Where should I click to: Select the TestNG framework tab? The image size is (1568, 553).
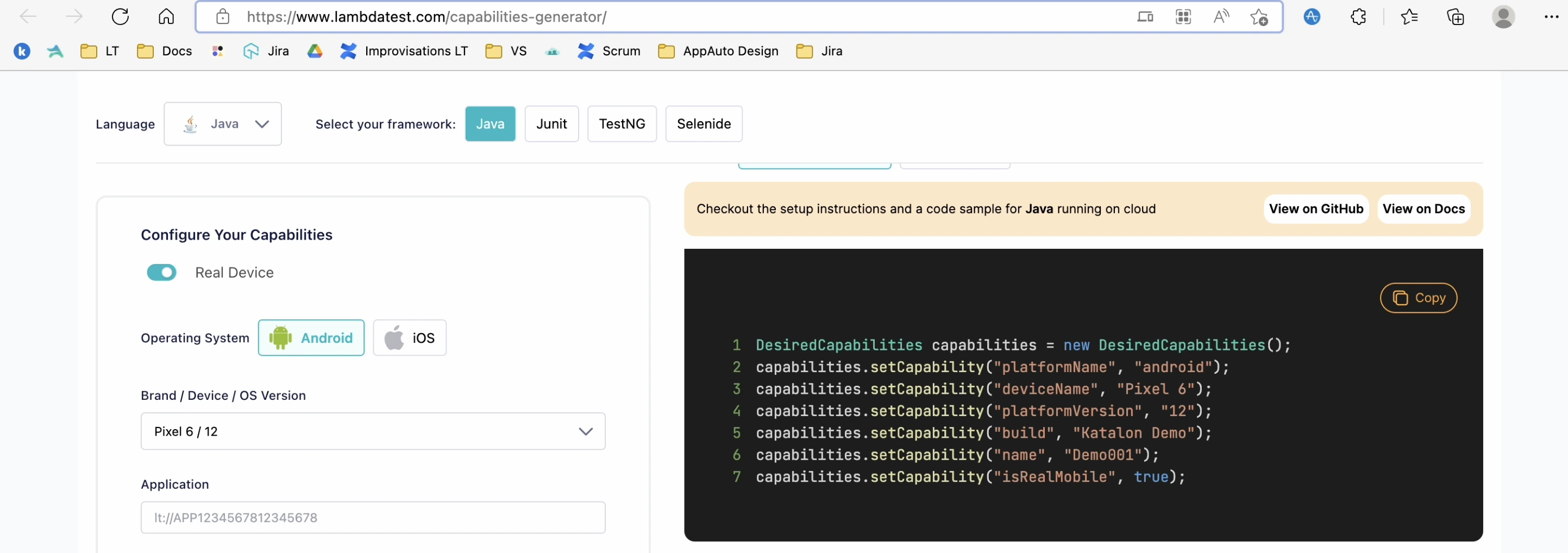point(622,124)
